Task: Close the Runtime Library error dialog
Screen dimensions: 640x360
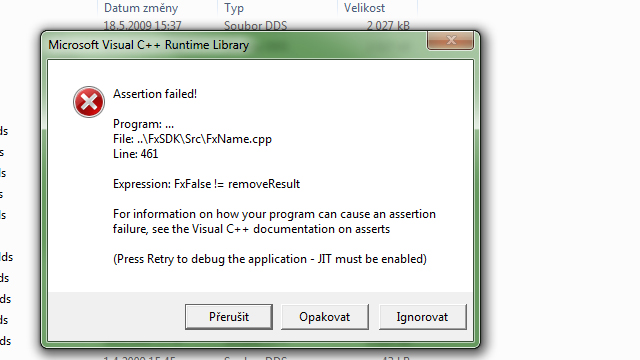Action: point(451,40)
